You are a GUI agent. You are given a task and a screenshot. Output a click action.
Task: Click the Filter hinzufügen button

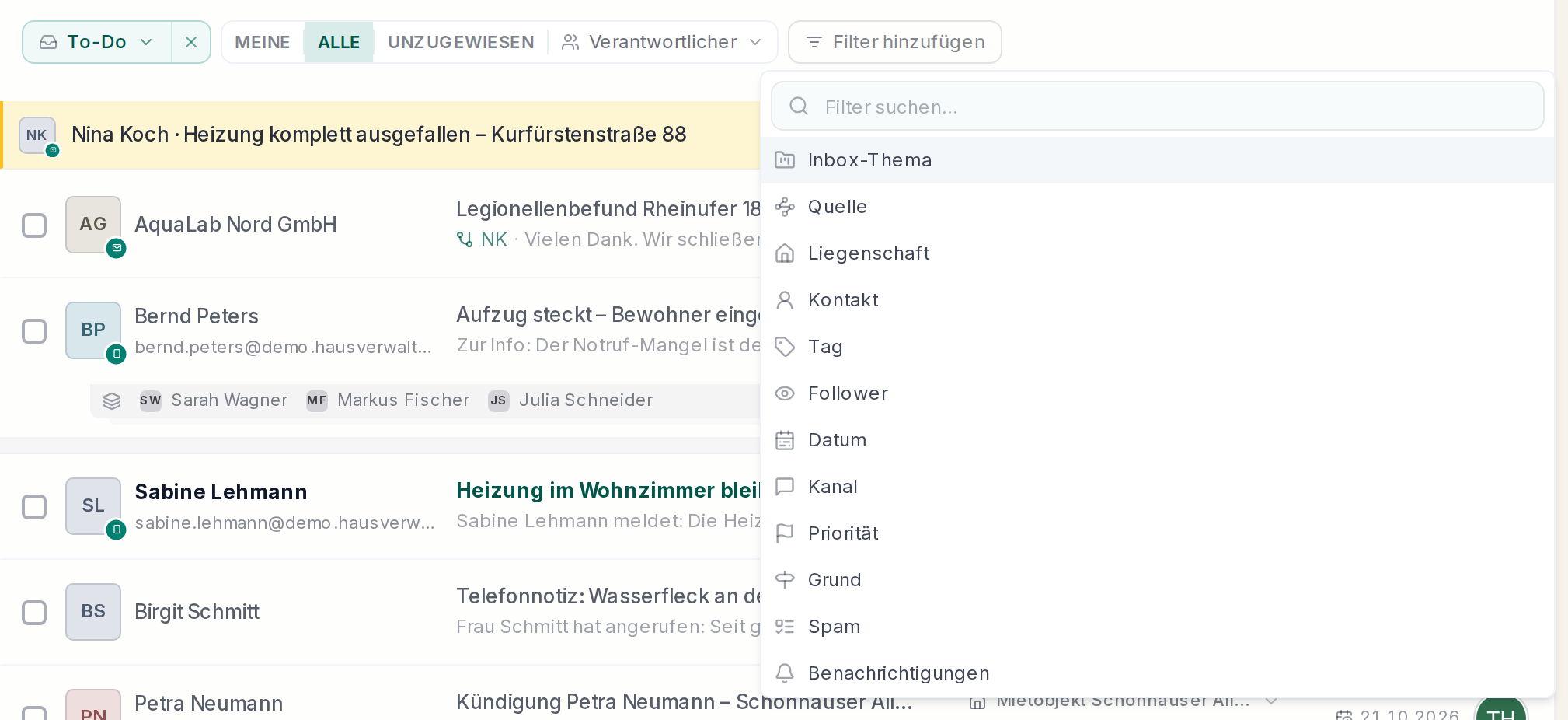(895, 42)
